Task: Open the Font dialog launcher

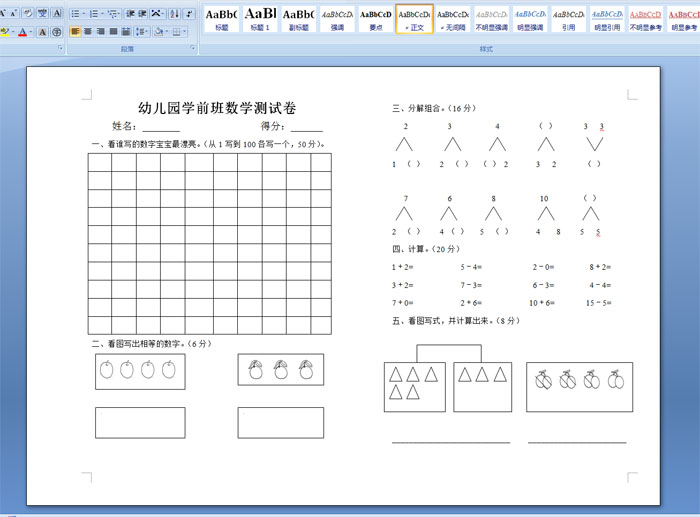Action: point(60,48)
